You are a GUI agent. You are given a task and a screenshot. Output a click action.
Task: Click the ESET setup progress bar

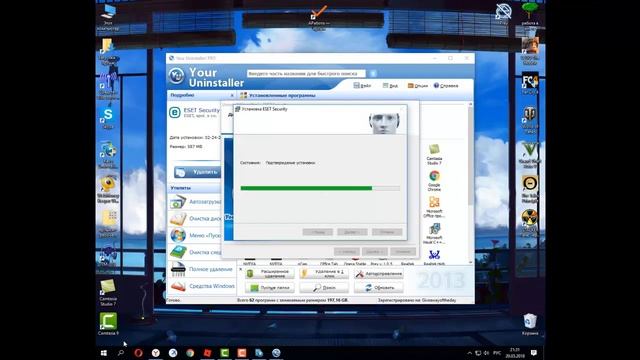320,188
